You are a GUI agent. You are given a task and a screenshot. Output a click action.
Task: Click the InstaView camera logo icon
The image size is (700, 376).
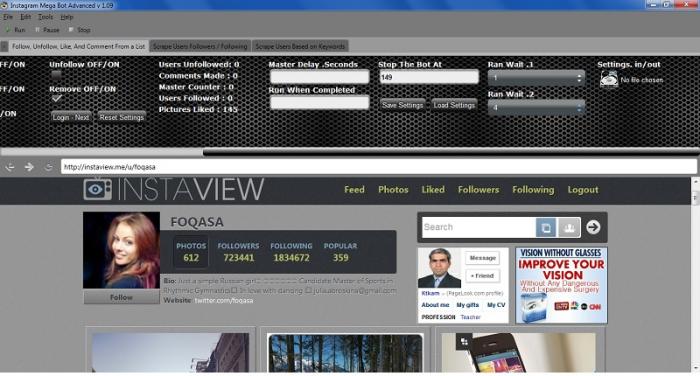point(97,189)
